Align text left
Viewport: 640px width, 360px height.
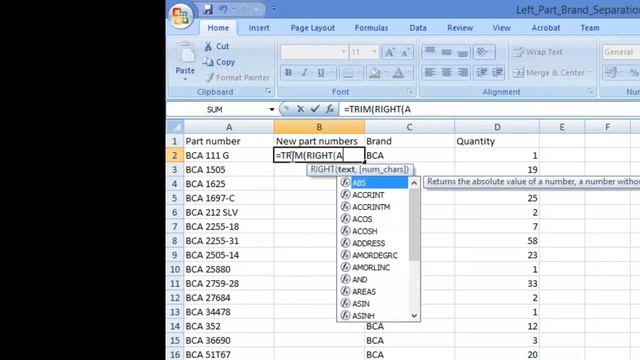point(430,73)
